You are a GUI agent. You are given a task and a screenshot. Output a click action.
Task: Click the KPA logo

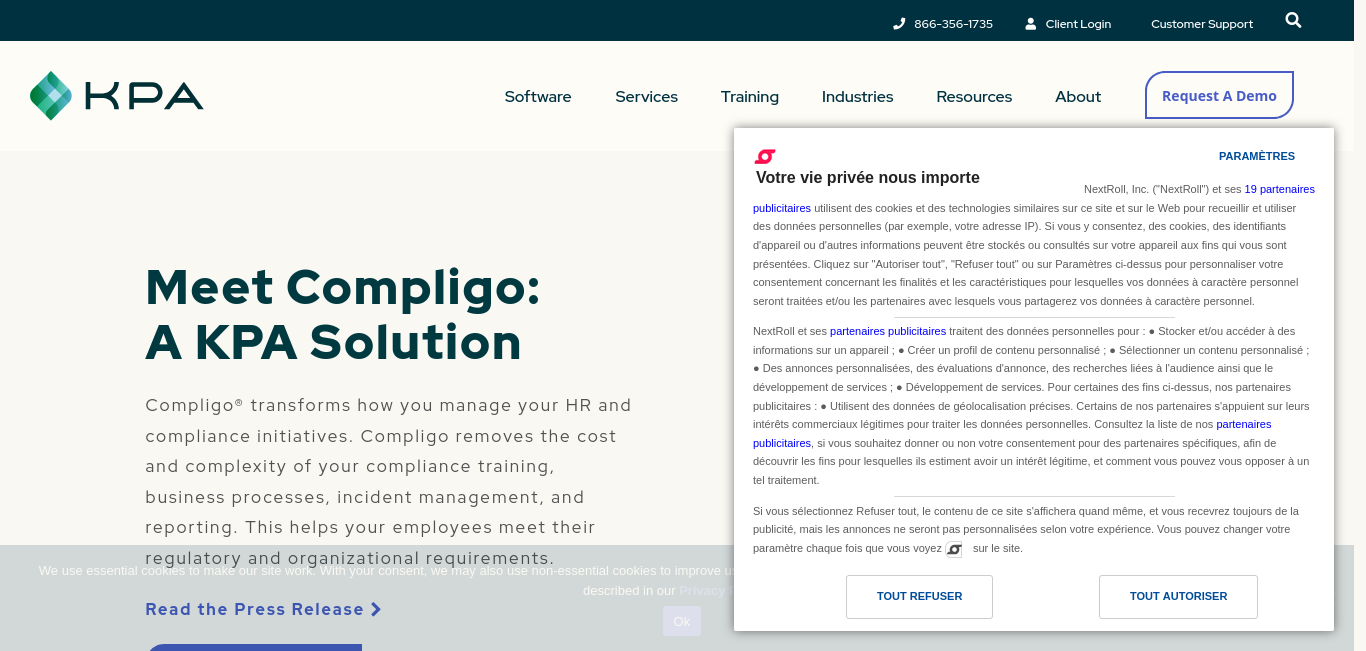pyautogui.click(x=117, y=96)
